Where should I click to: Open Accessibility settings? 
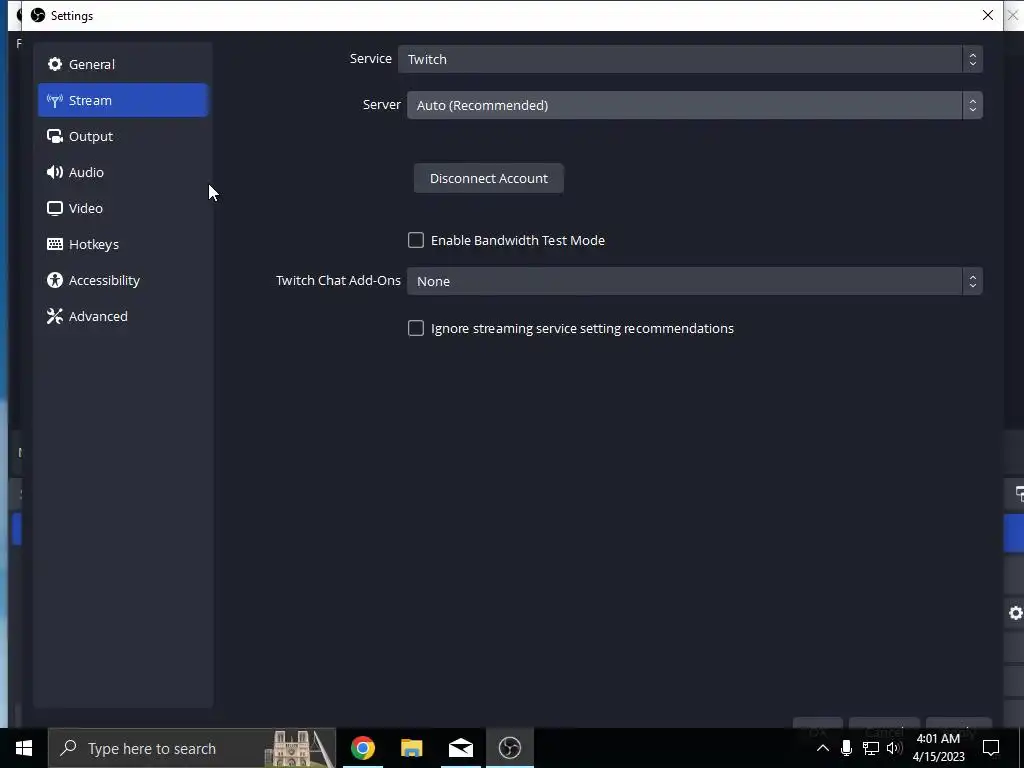coord(123,280)
